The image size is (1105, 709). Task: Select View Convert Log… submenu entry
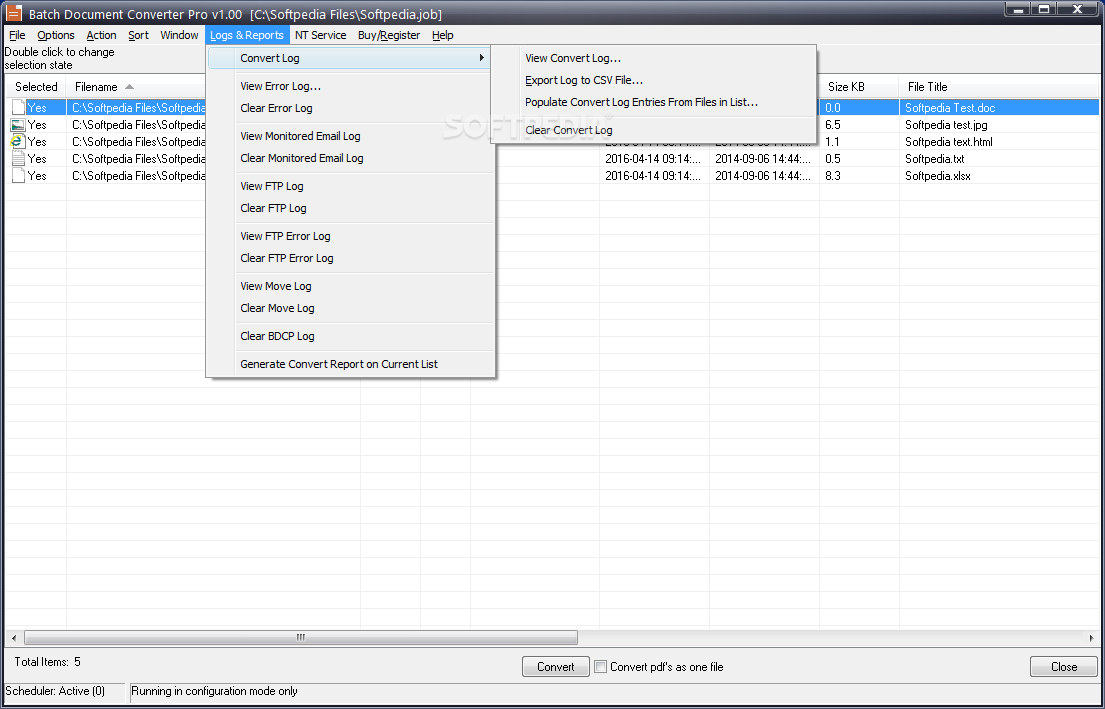(x=573, y=58)
